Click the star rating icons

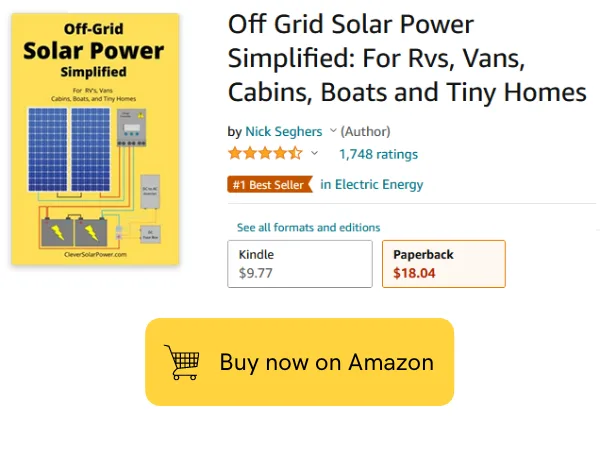tap(264, 154)
